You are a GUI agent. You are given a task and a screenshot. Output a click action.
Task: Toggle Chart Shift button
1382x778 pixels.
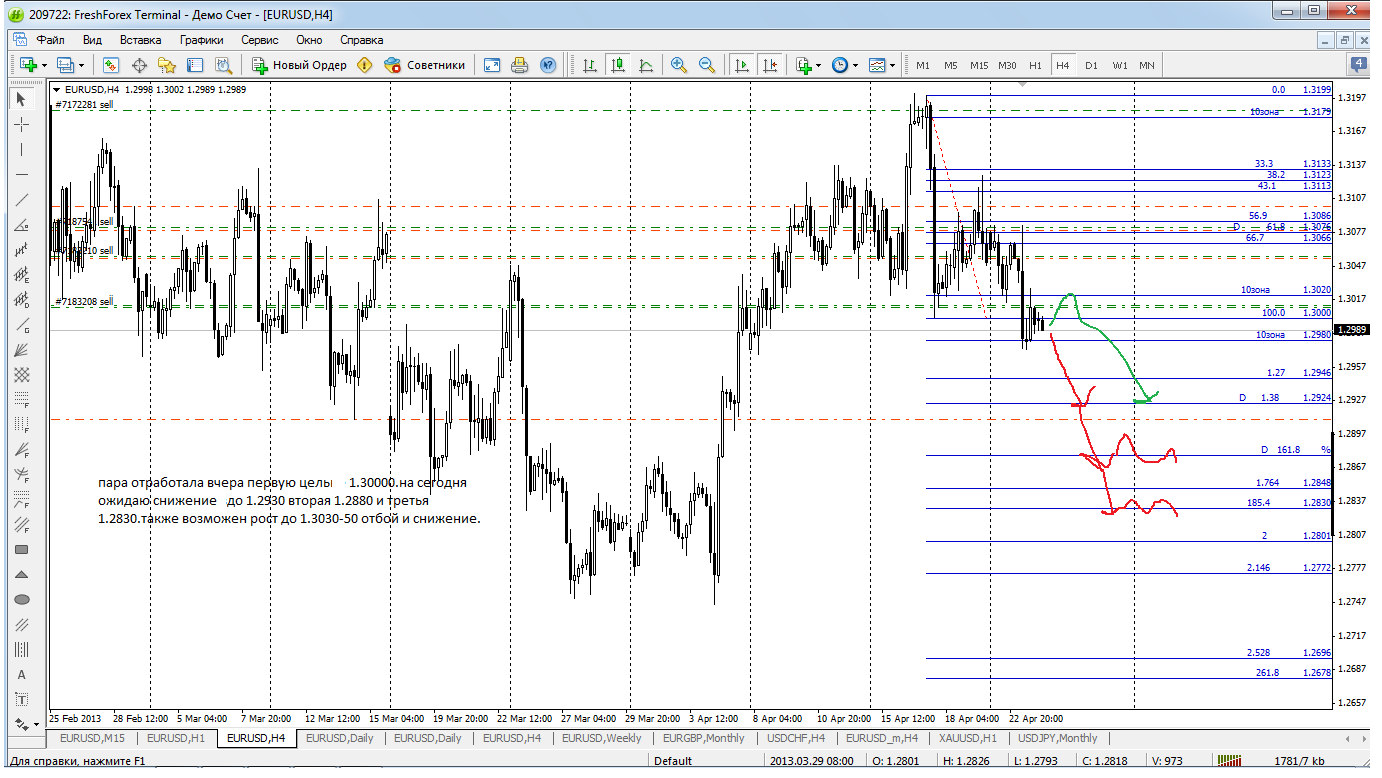pyautogui.click(x=769, y=65)
